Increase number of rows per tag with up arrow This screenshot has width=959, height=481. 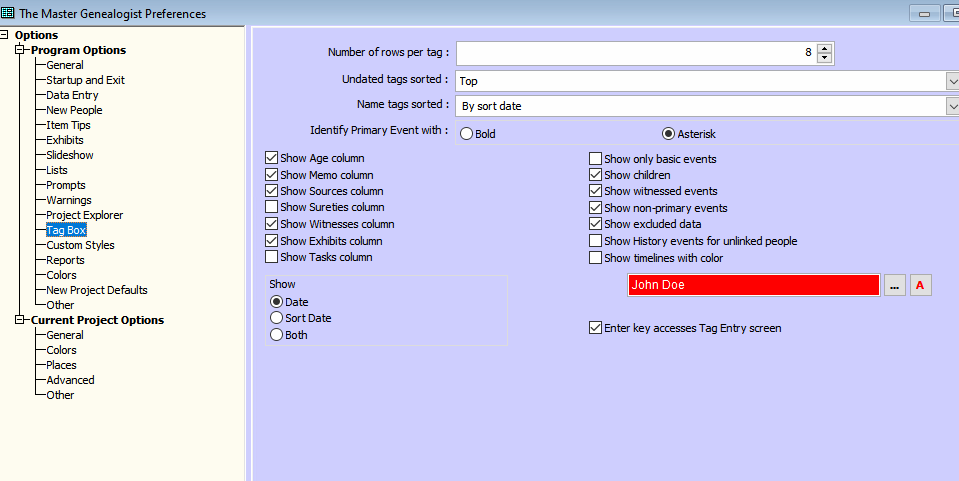click(824, 48)
